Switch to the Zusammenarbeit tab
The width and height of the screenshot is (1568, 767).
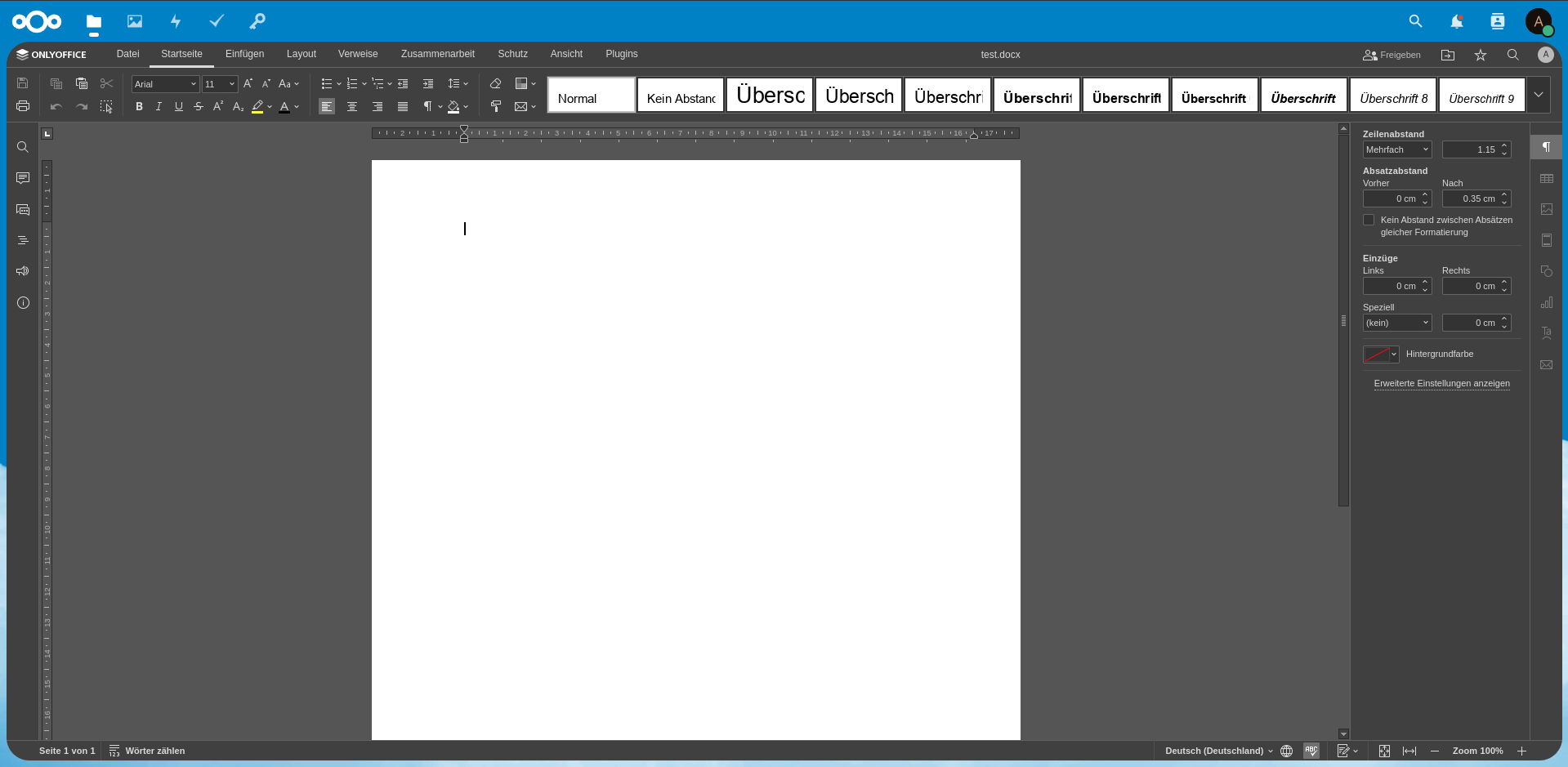(x=438, y=54)
